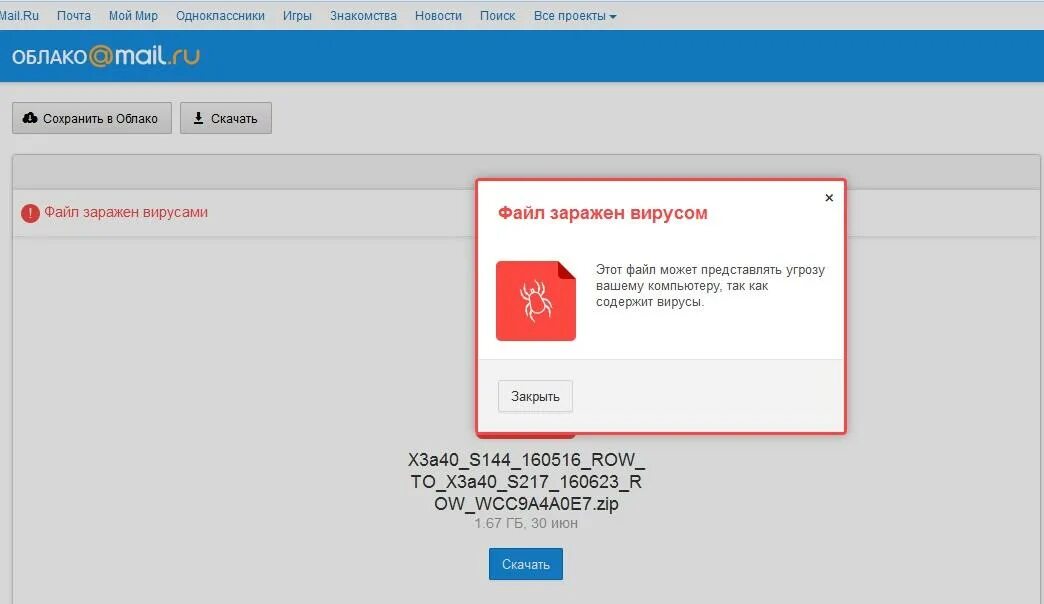Click the Mail.Ru home link
This screenshot has height=604, width=1044.
click(x=18, y=15)
